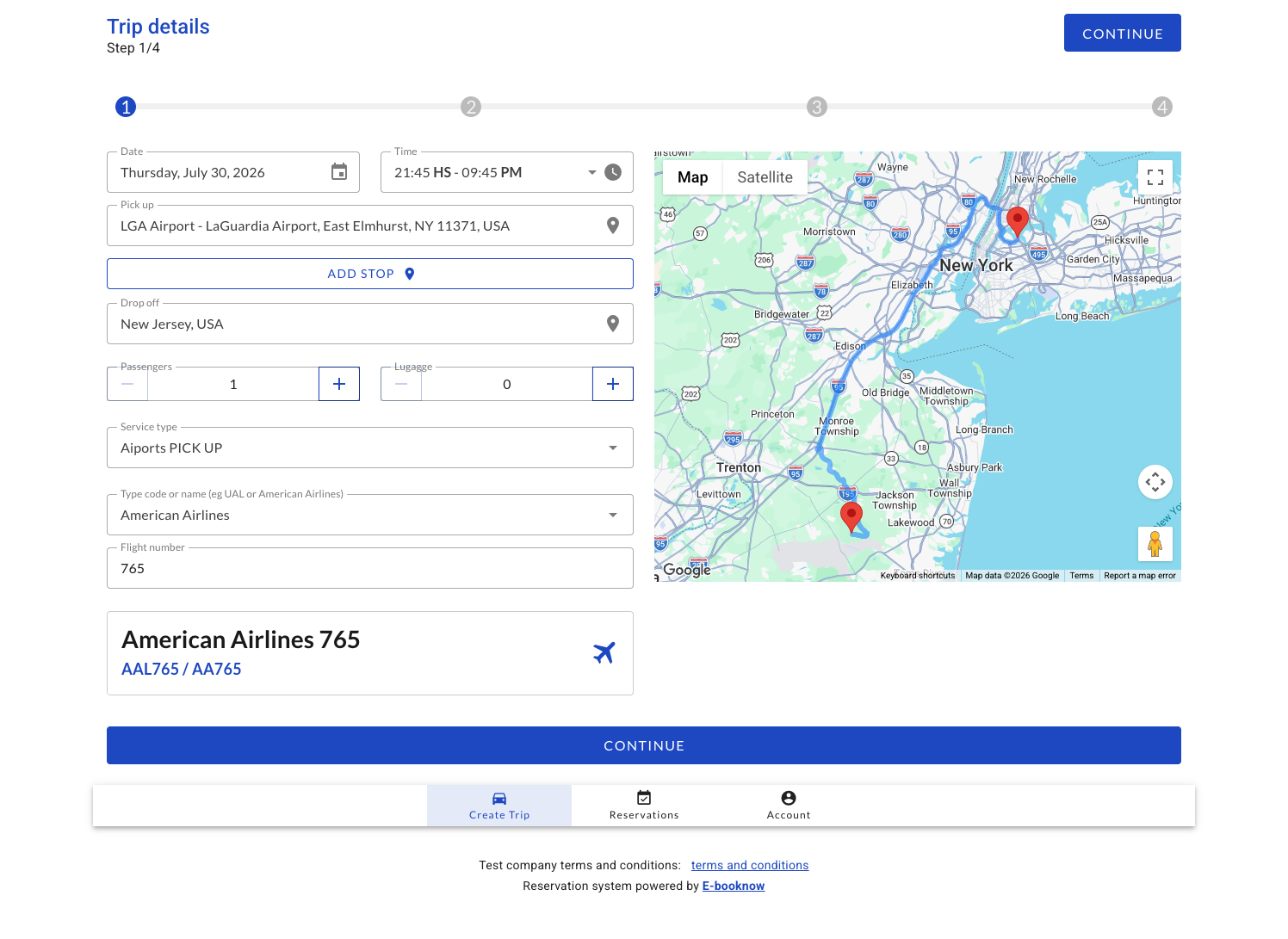Screen dimensions: 1288x939
Task: Open the Account tab
Action: [x=789, y=806]
